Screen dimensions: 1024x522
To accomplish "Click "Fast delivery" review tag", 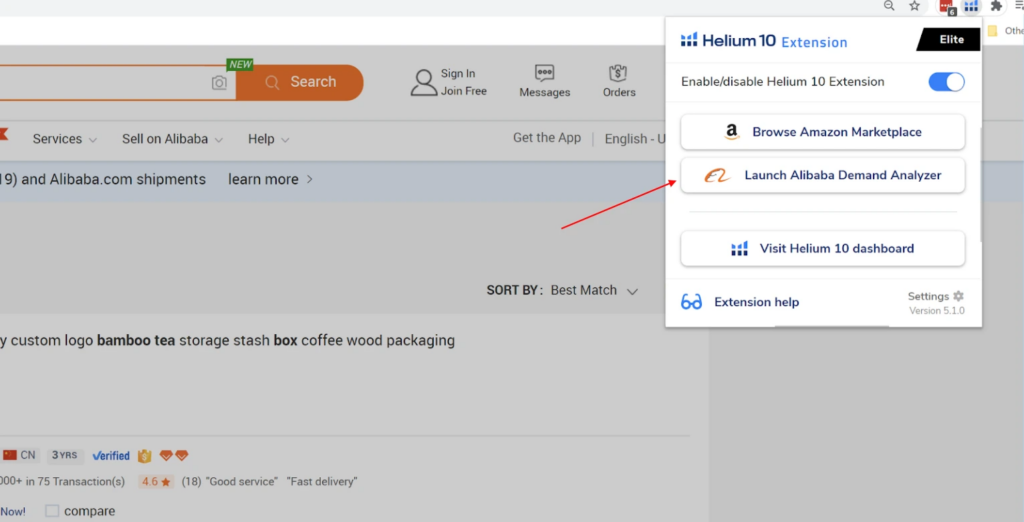I will [322, 481].
